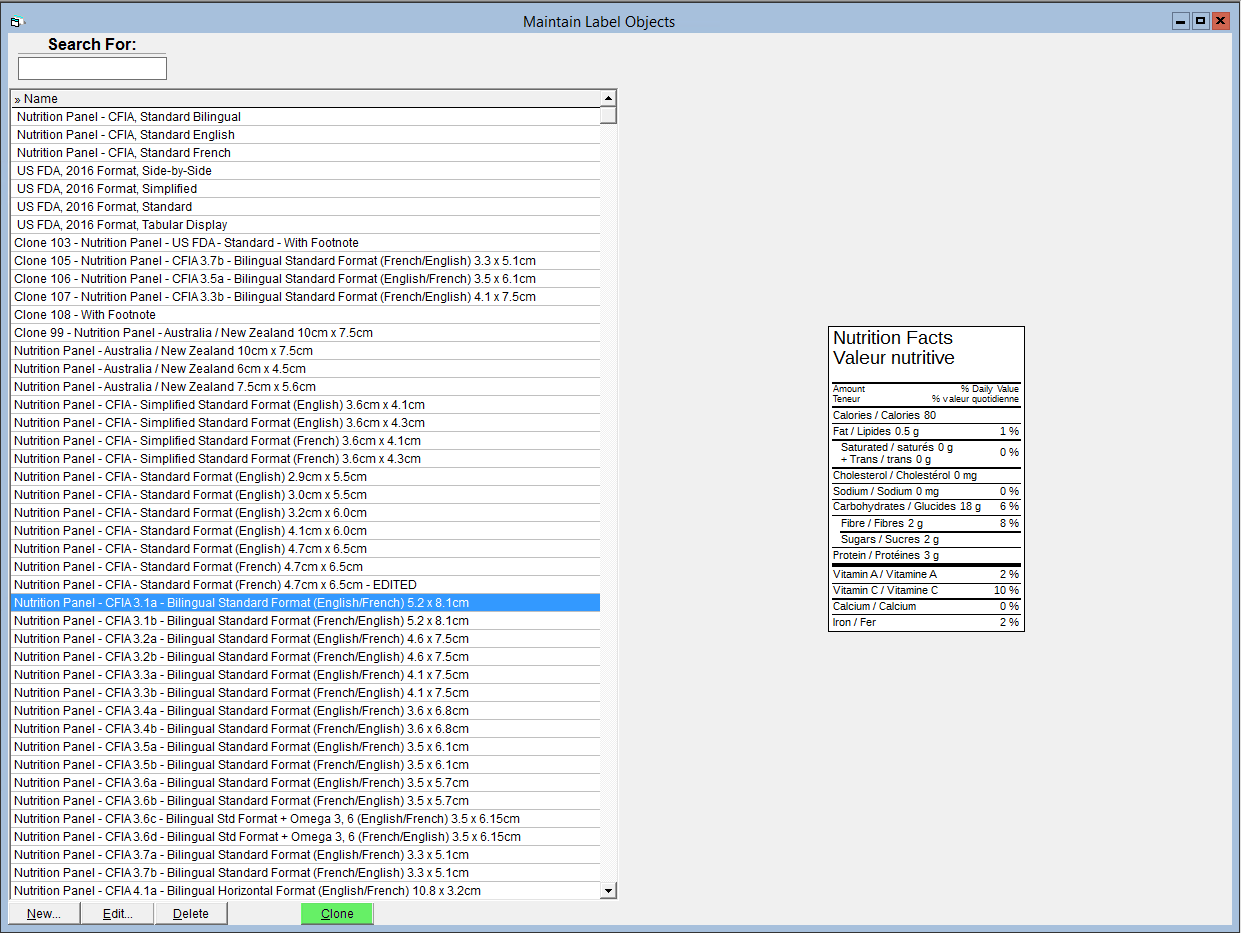1242x933 pixels.
Task: Select CFIA 3.2a Bilingual Standard Format row
Action: (306, 639)
